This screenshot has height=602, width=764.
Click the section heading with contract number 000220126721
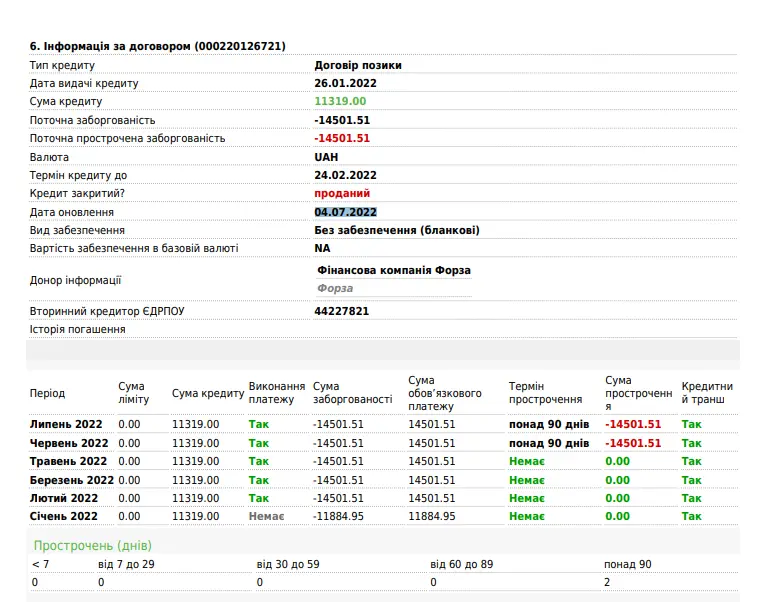pos(157,46)
